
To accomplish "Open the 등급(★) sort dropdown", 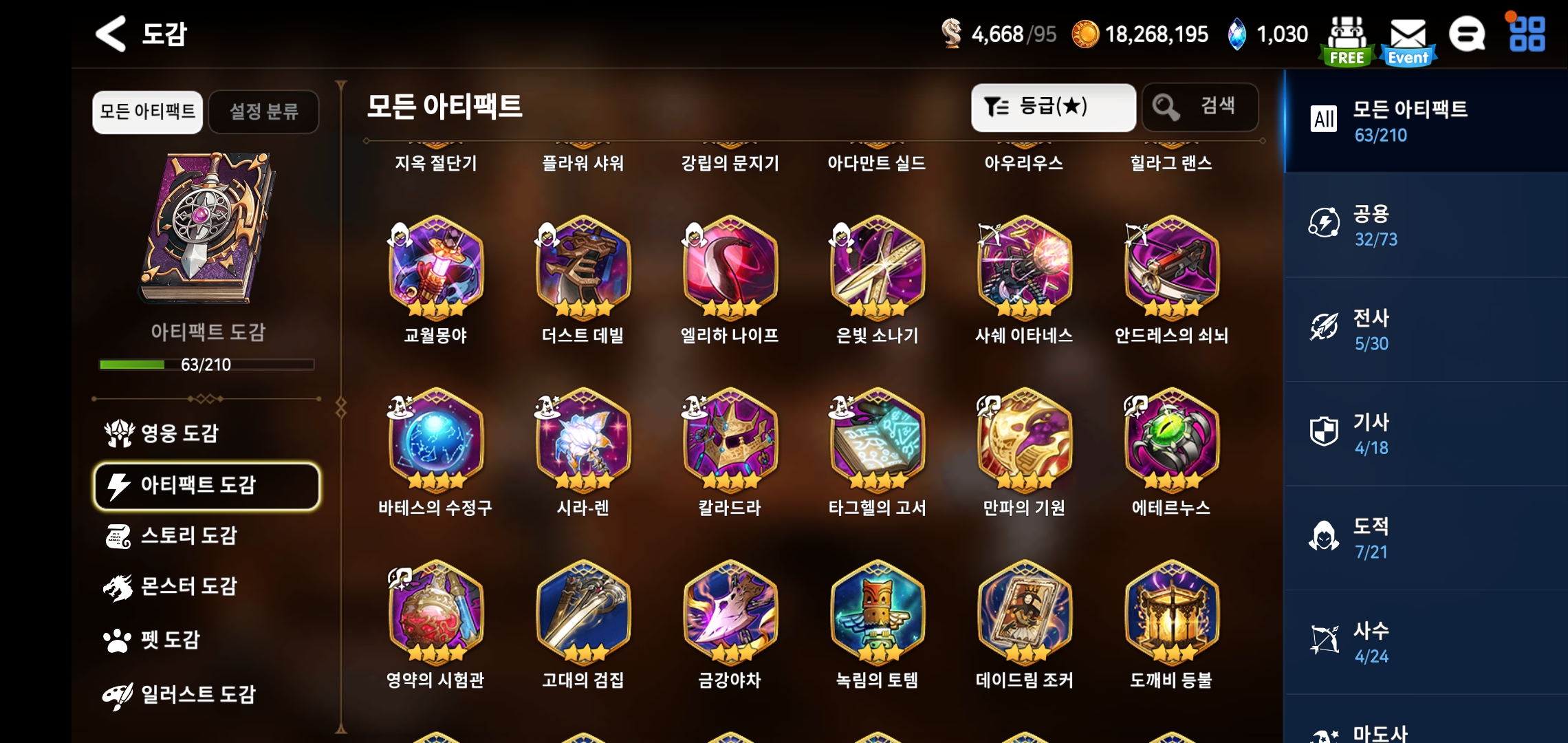I will coord(1053,107).
